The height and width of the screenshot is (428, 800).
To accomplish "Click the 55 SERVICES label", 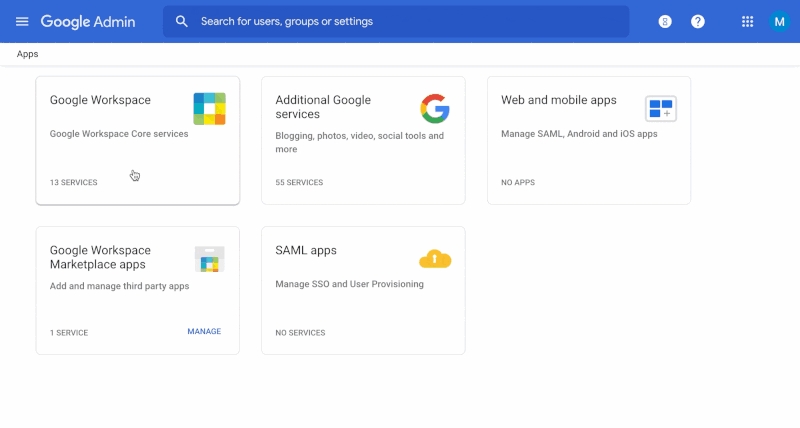I will [299, 183].
